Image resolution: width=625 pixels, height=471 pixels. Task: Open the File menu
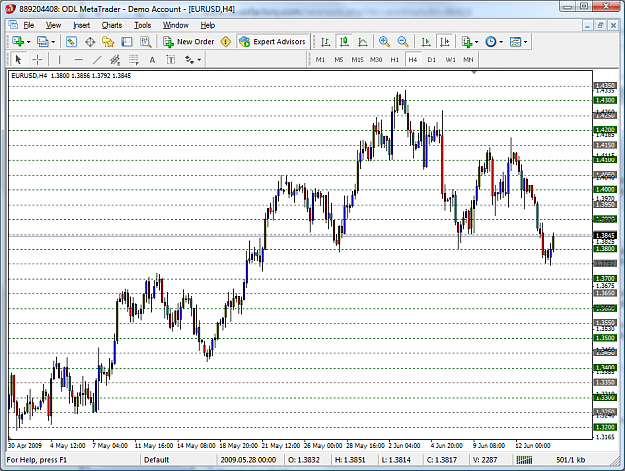(29, 25)
